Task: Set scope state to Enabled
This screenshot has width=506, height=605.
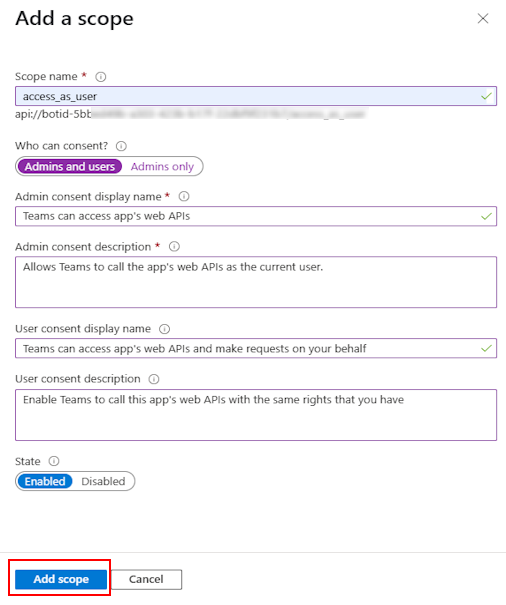Action: pyautogui.click(x=45, y=481)
